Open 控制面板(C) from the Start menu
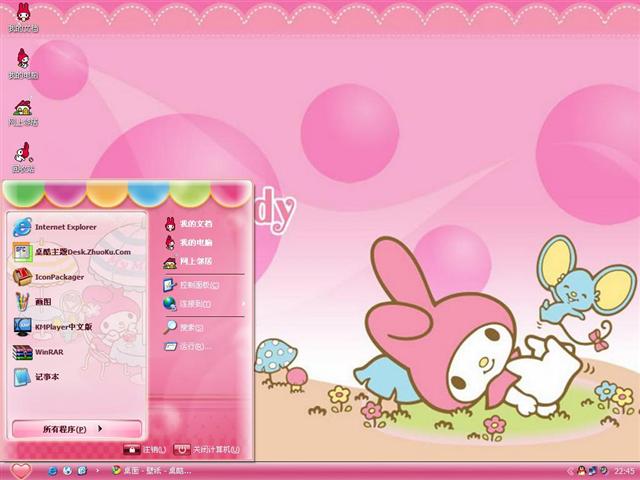This screenshot has width=640, height=480. (198, 285)
